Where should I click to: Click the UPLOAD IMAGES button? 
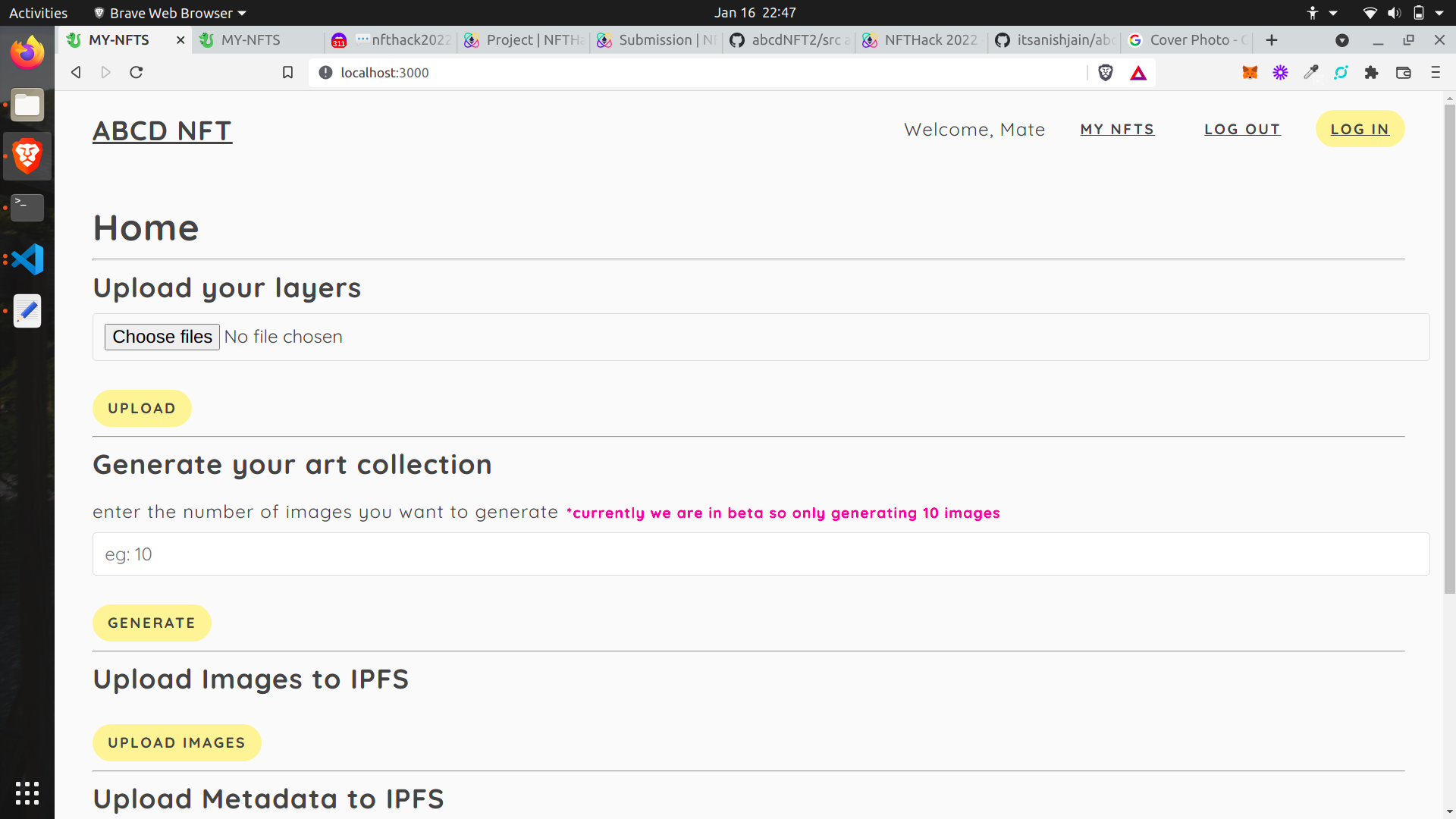pyautogui.click(x=177, y=743)
